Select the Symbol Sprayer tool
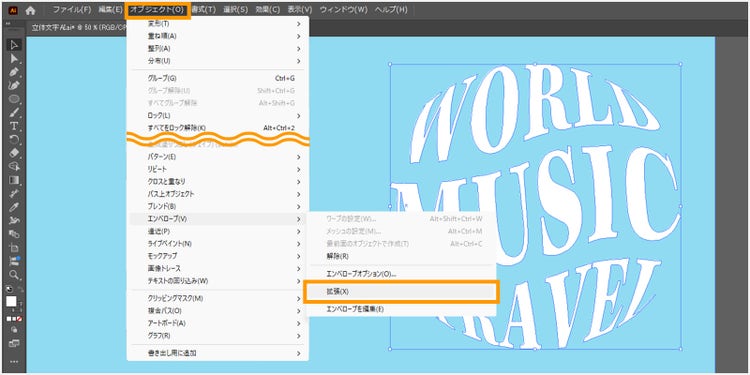Viewport: 750px width, 375px height. (x=14, y=221)
